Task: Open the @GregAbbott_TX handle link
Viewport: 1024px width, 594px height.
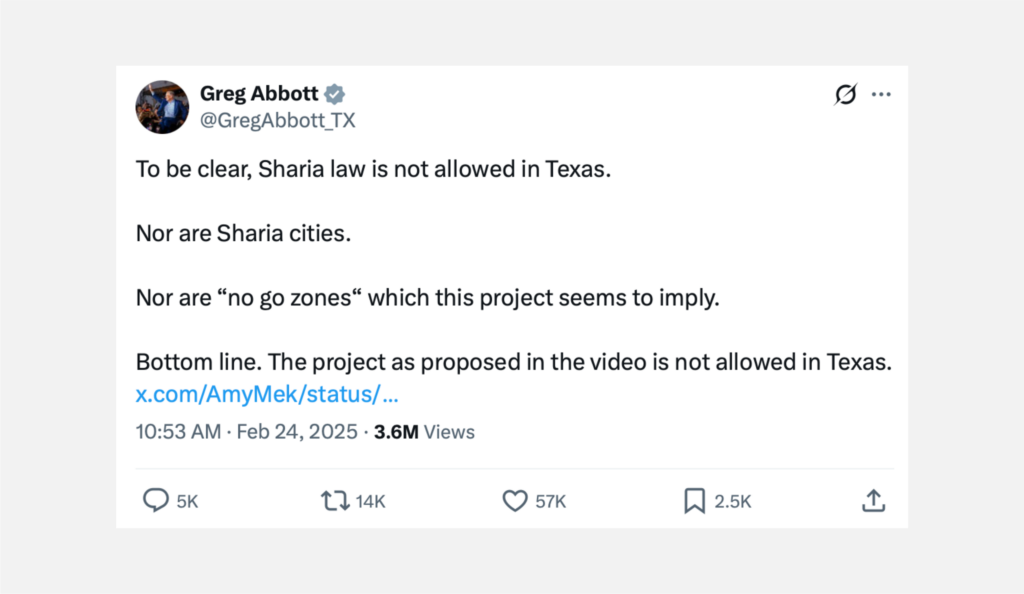Action: 278,120
